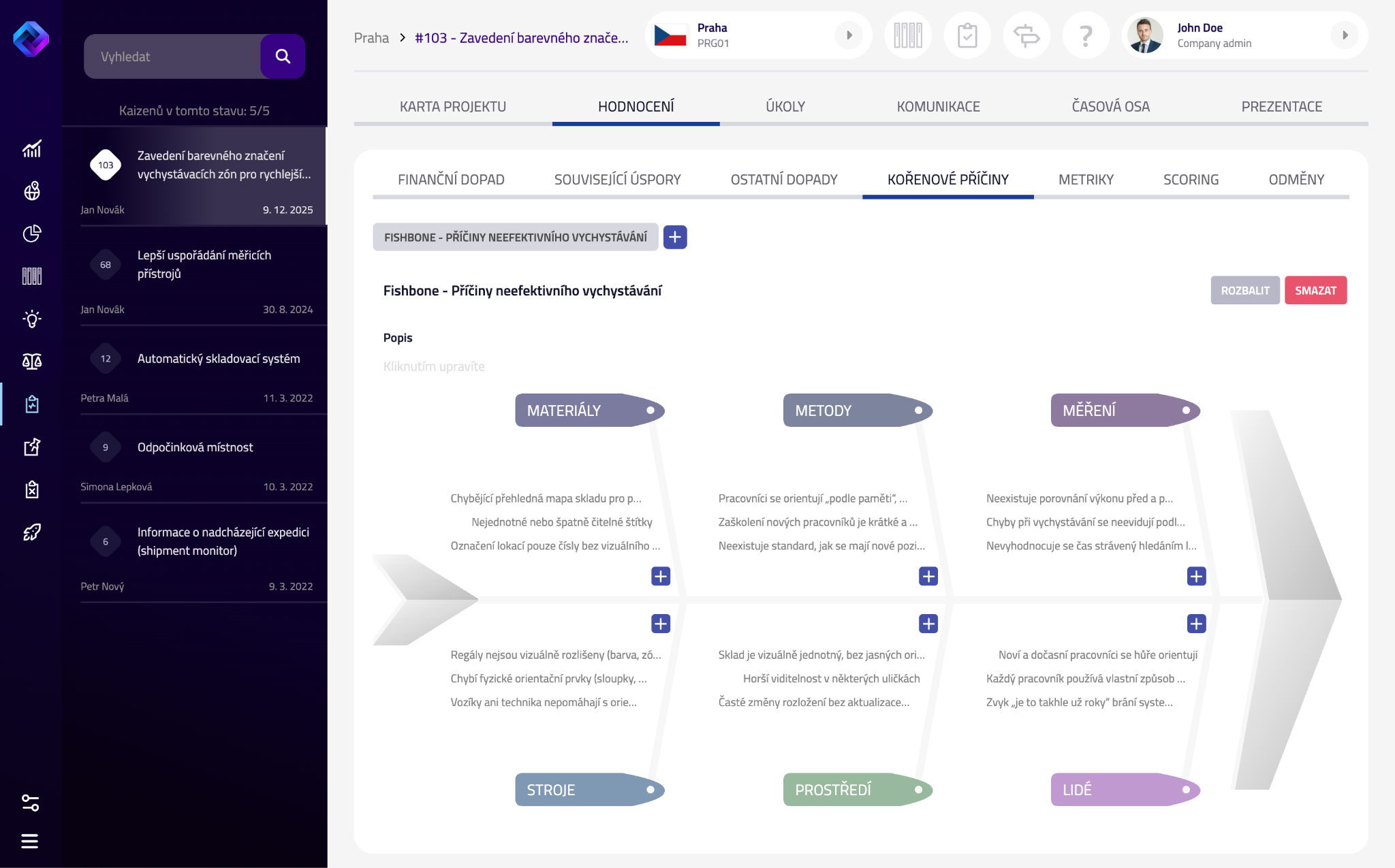The image size is (1395, 868).
Task: Click the search magnifier button
Action: click(283, 57)
